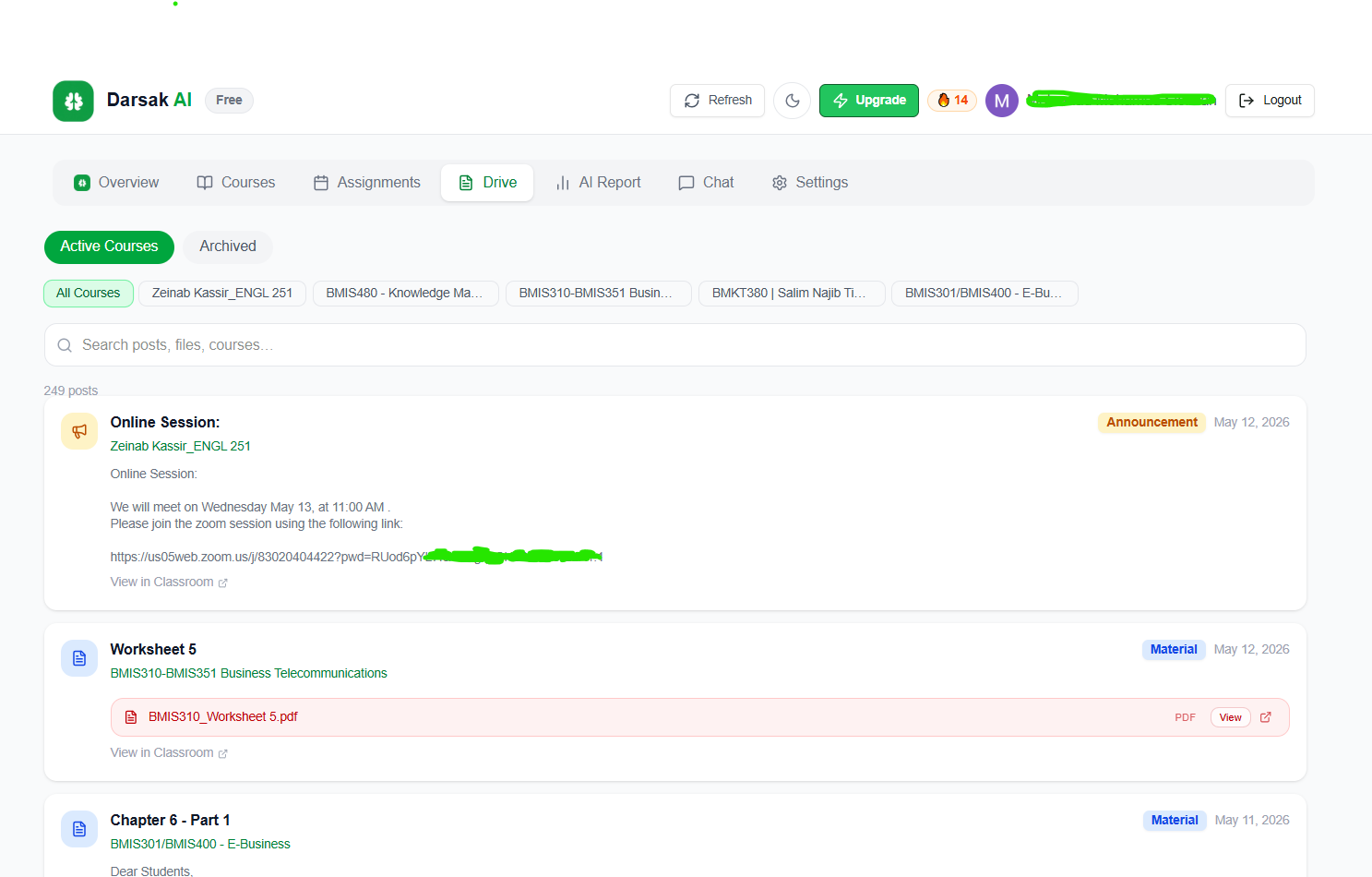1372x877 pixels.
Task: Click the search posts input field
Action: coord(675,345)
